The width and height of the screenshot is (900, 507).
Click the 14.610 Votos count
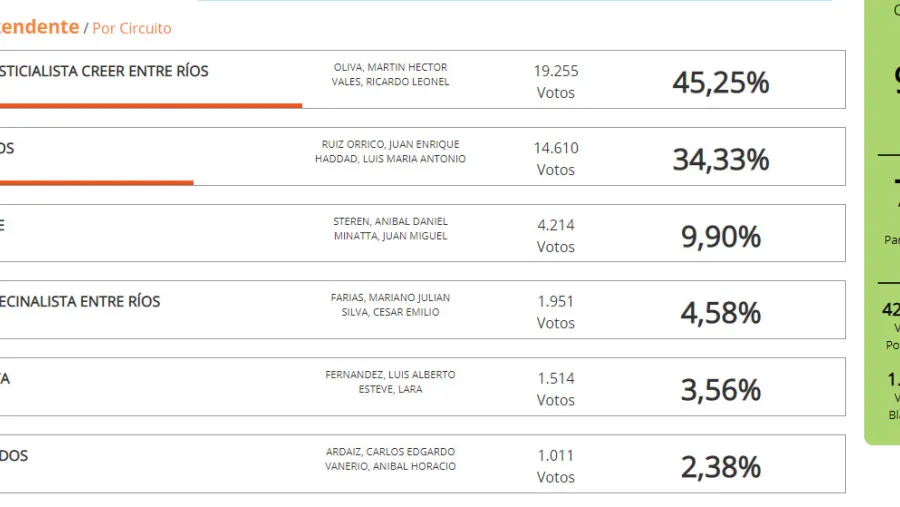[556, 158]
